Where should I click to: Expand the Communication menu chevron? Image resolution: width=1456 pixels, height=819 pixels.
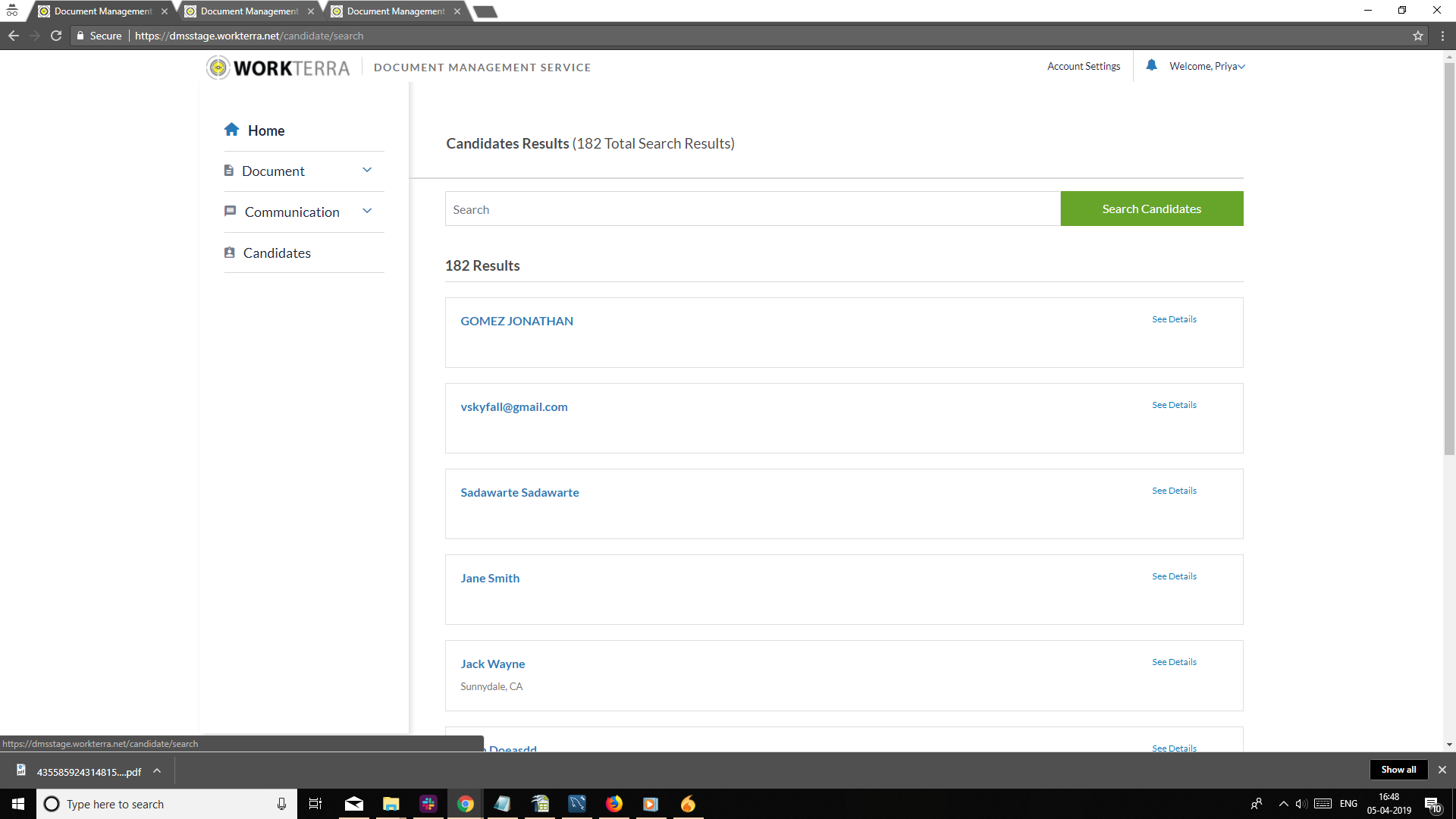pos(367,211)
